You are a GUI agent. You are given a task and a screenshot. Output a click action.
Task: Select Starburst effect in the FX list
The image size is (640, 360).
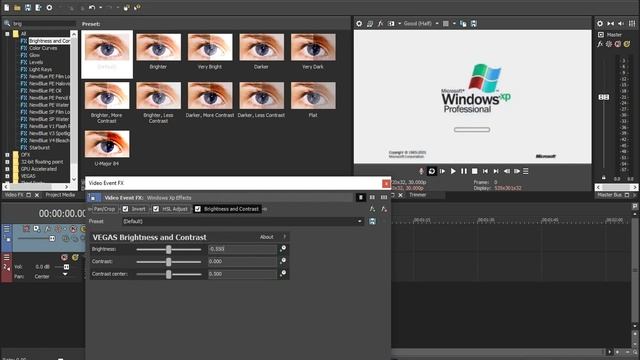coord(39,148)
